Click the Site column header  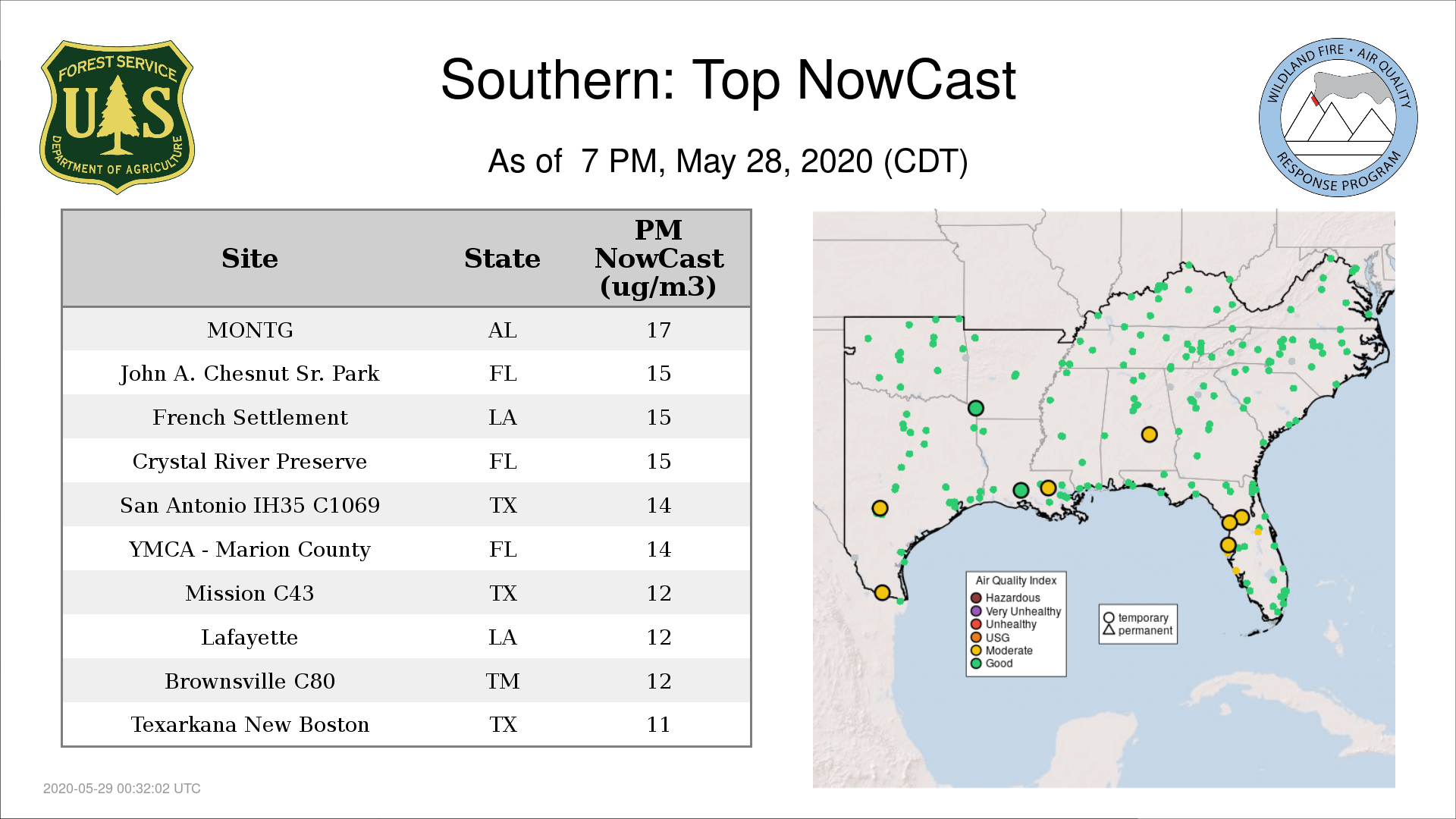coord(249,259)
